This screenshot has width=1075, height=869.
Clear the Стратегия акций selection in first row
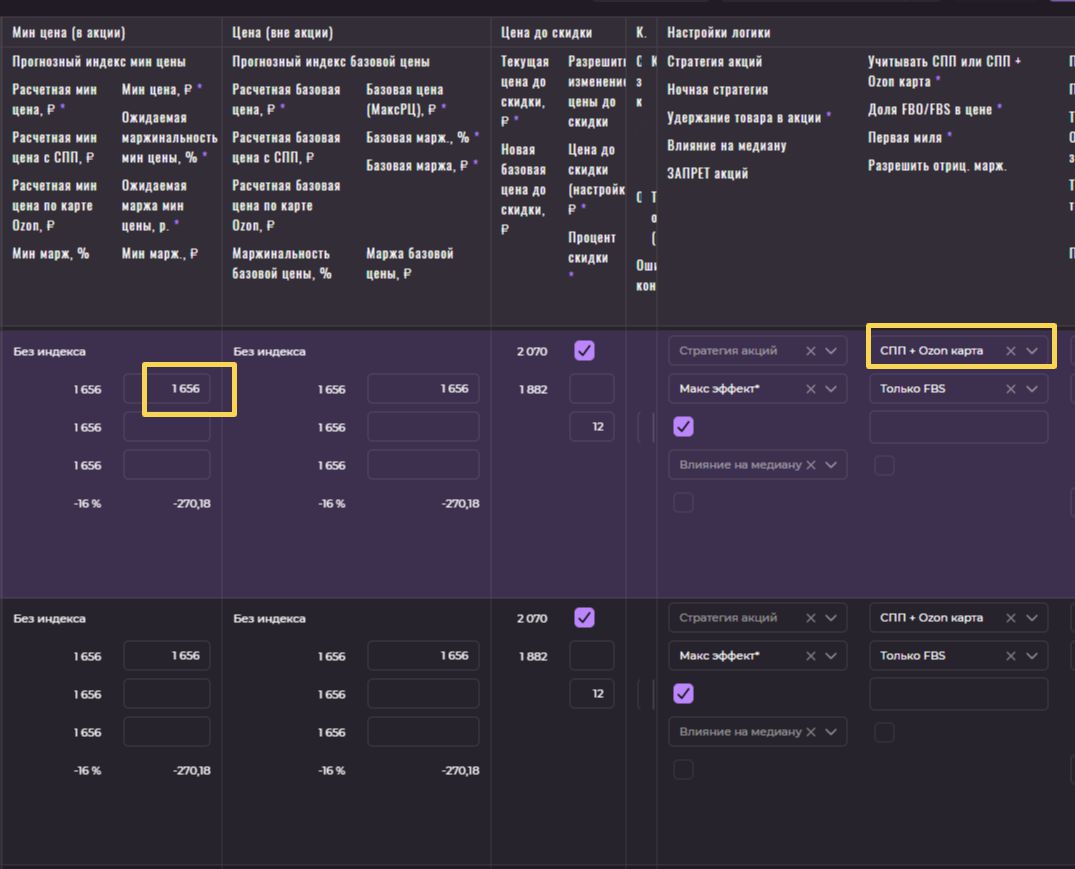pos(811,351)
